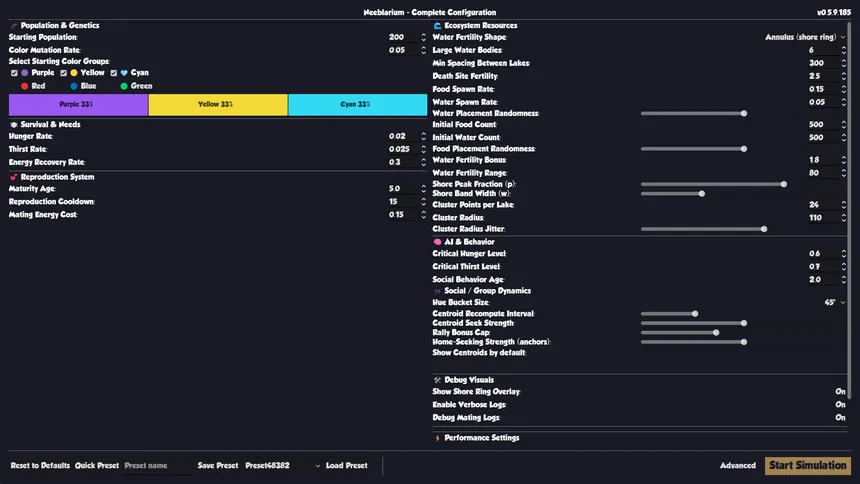Click the Color Mutation Rate stepper
Image resolution: width=860 pixels, height=484 pixels.
pos(423,50)
